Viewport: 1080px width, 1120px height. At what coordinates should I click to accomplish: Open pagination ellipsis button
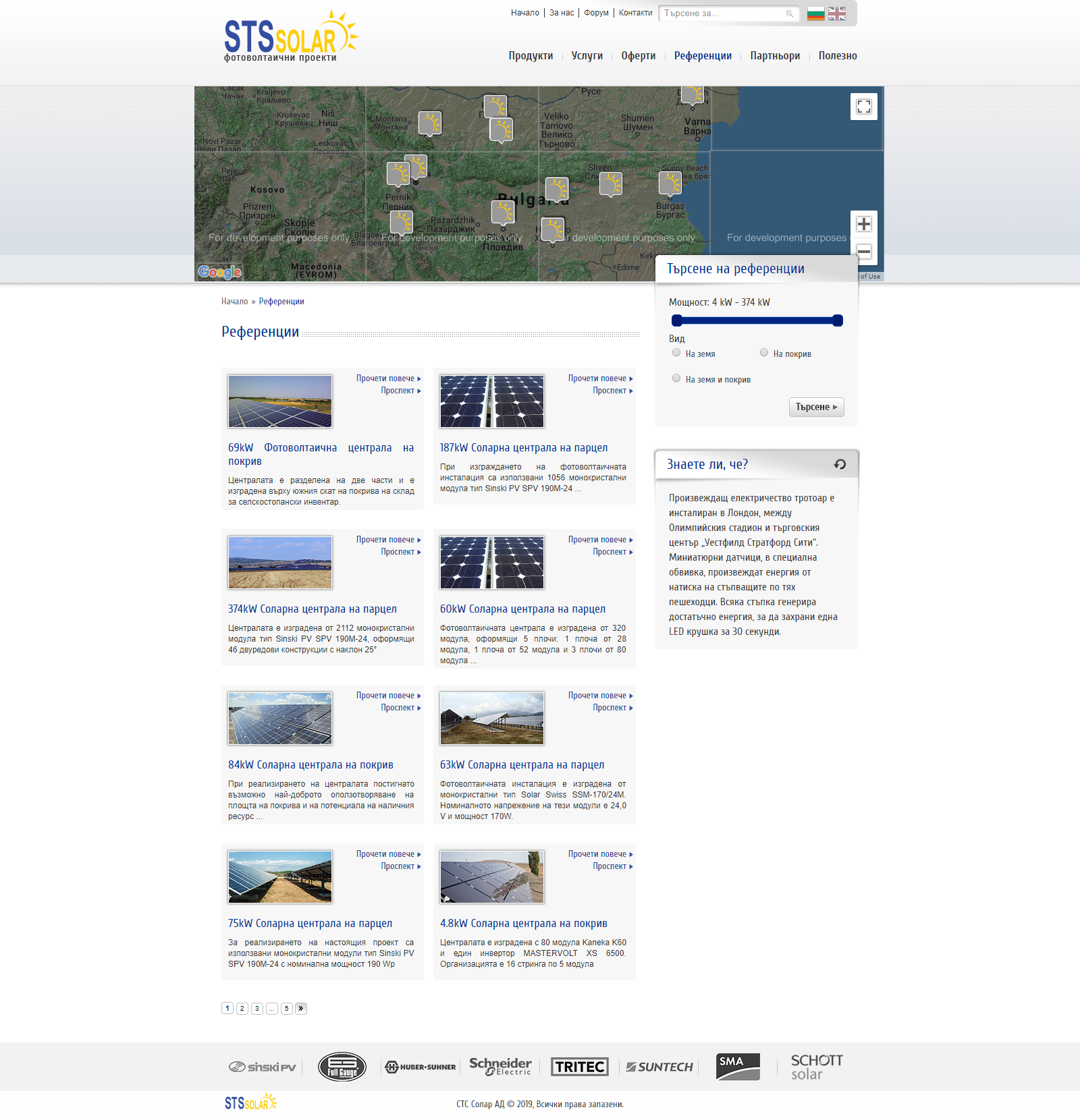[272, 1008]
